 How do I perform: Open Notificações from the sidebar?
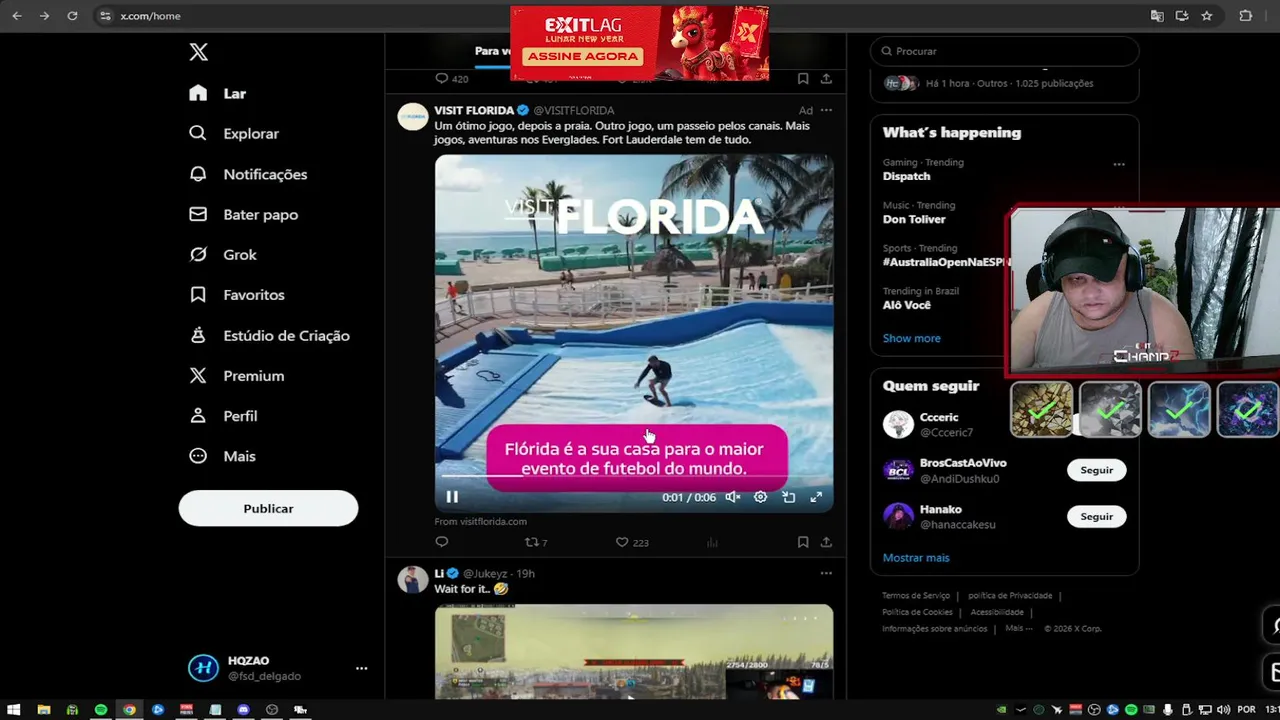(248, 174)
